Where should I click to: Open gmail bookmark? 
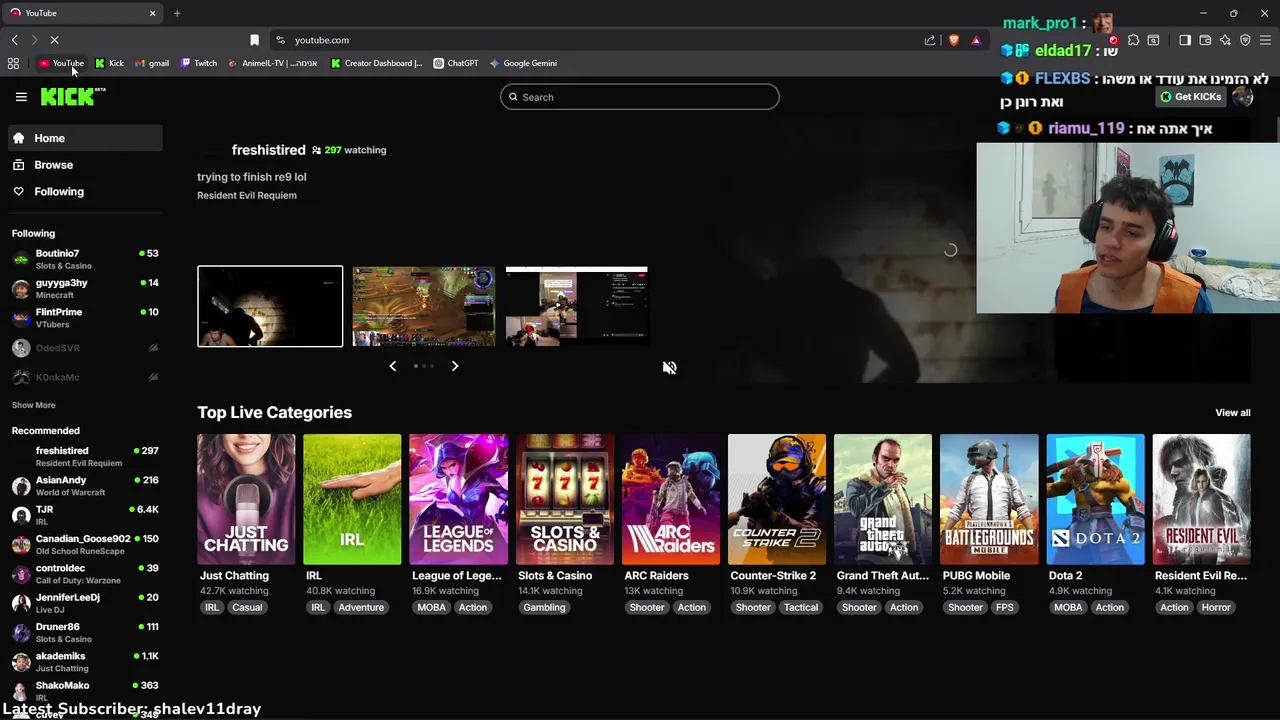(x=152, y=63)
